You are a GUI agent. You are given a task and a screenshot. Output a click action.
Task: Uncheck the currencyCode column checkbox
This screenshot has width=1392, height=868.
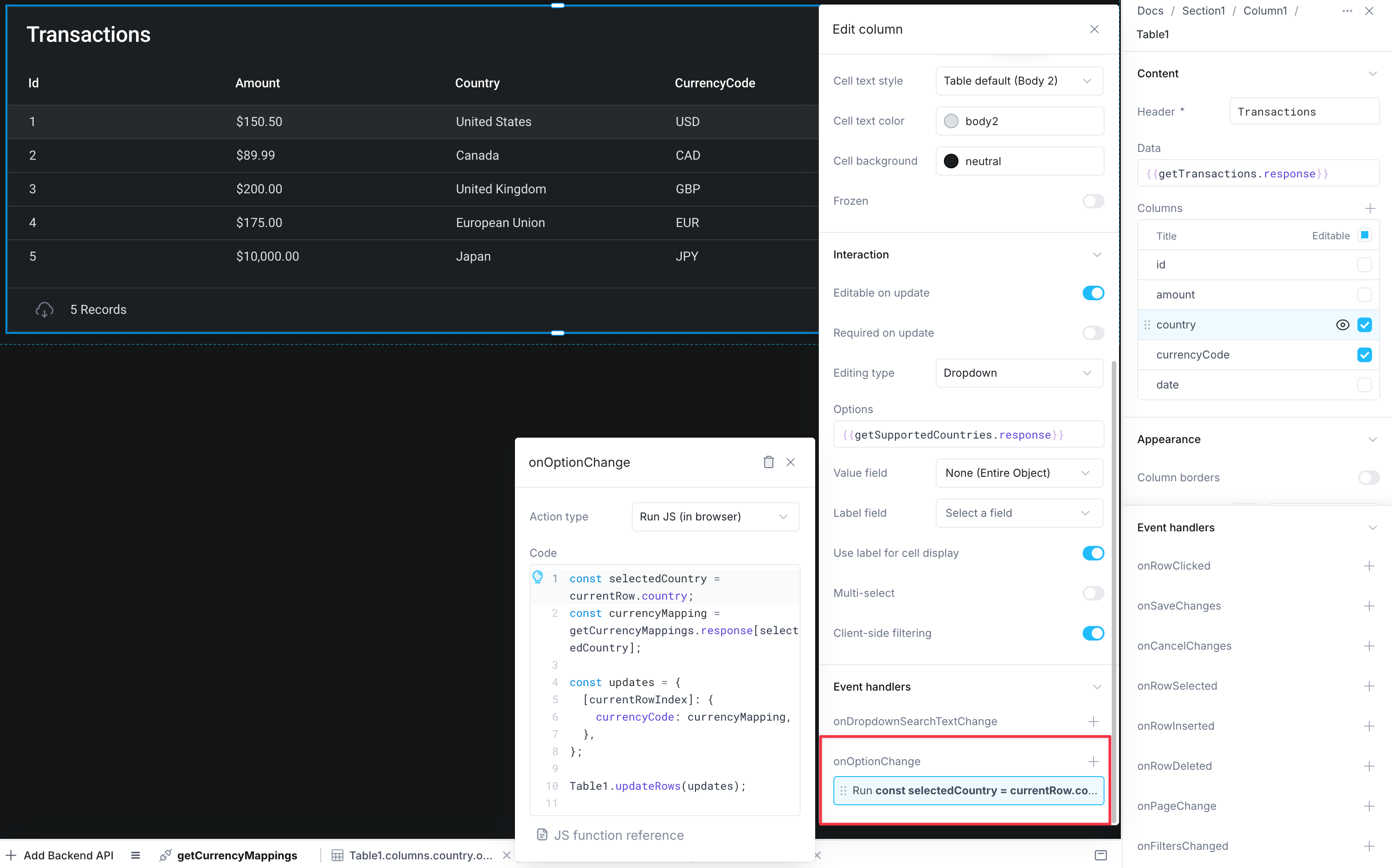point(1364,355)
